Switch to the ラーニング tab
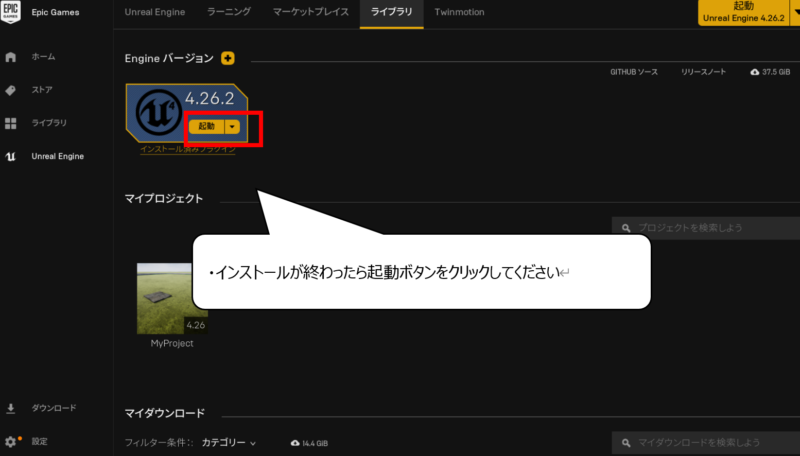The width and height of the screenshot is (800, 456). 229,12
